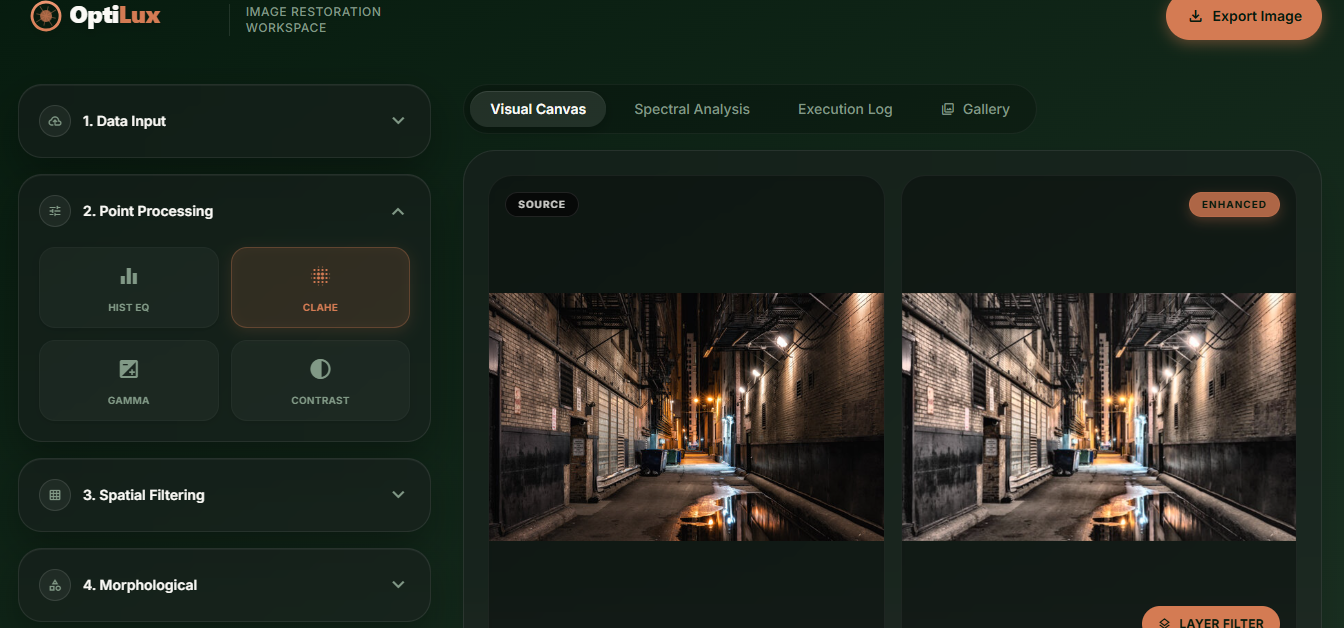Image resolution: width=1344 pixels, height=628 pixels.
Task: Click the Image Restoration Workspace text
Action: (313, 20)
